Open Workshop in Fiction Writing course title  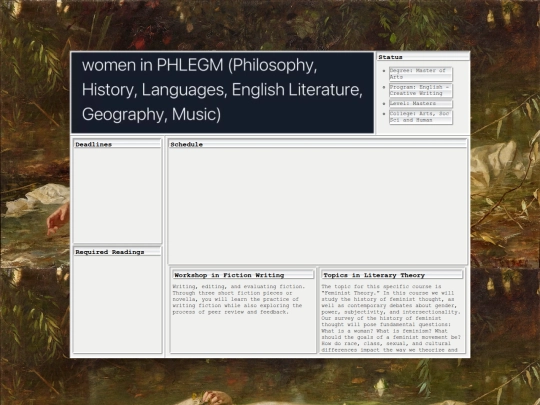(x=243, y=275)
